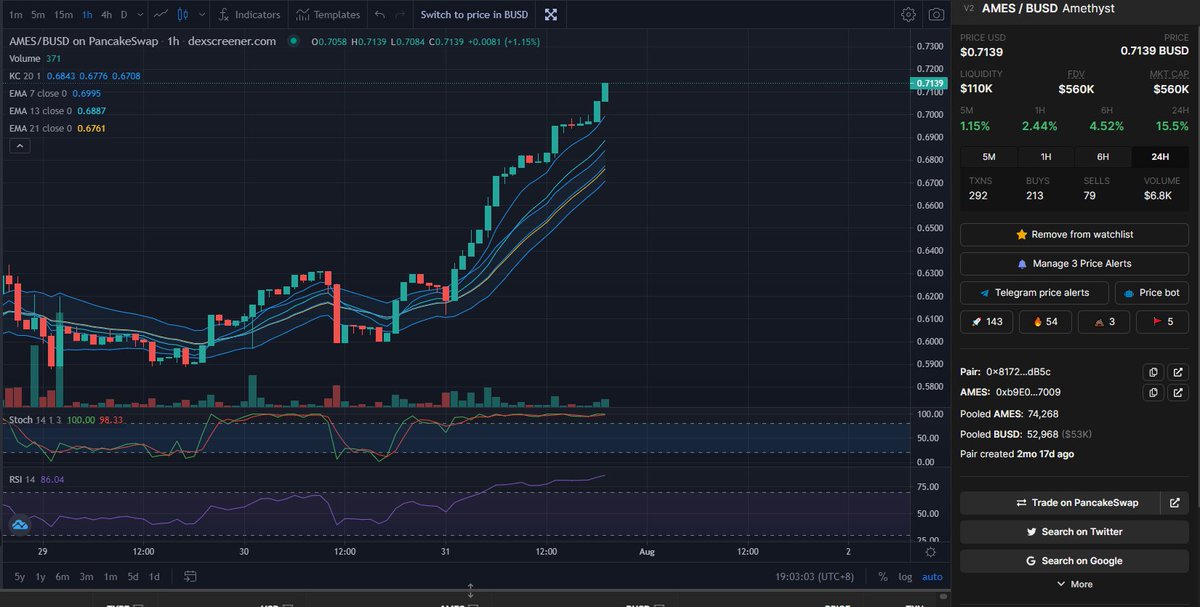Image resolution: width=1200 pixels, height=607 pixels.
Task: Redo the last chart action
Action: [400, 15]
